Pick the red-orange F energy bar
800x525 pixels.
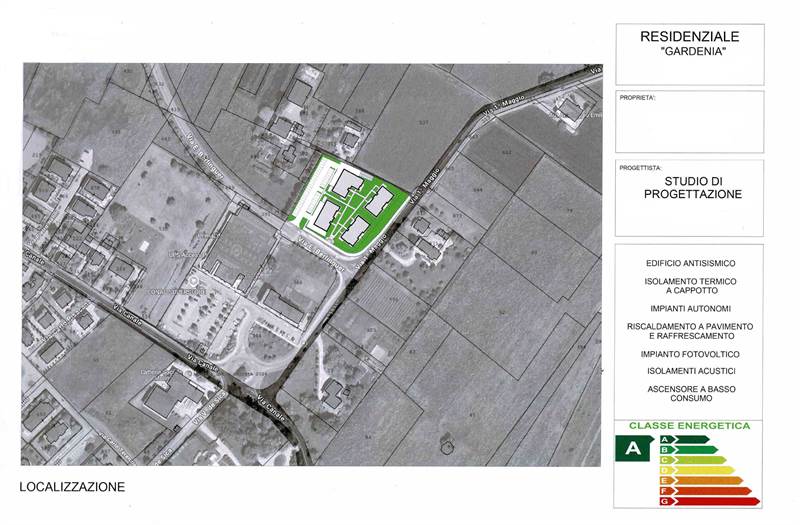tap(706, 491)
